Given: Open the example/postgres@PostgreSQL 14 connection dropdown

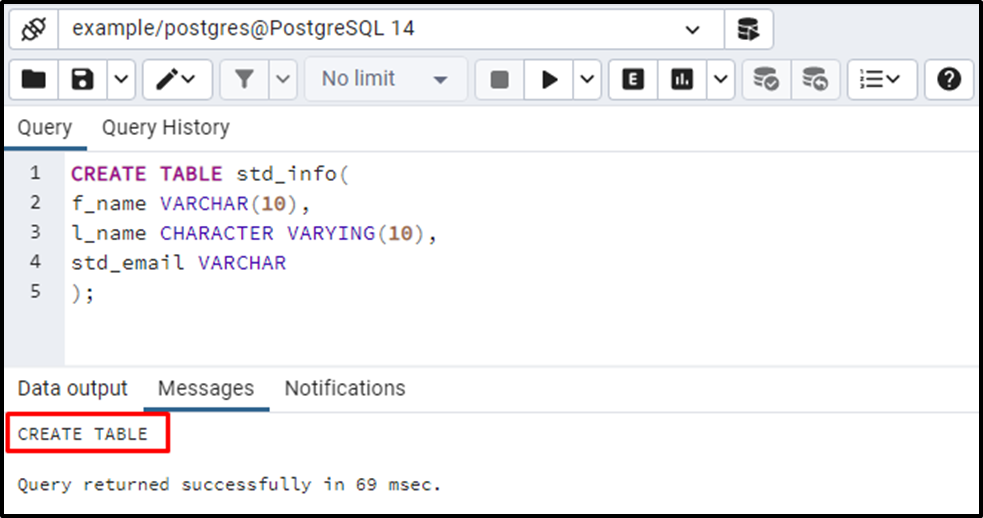Looking at the screenshot, I should (391, 29).
